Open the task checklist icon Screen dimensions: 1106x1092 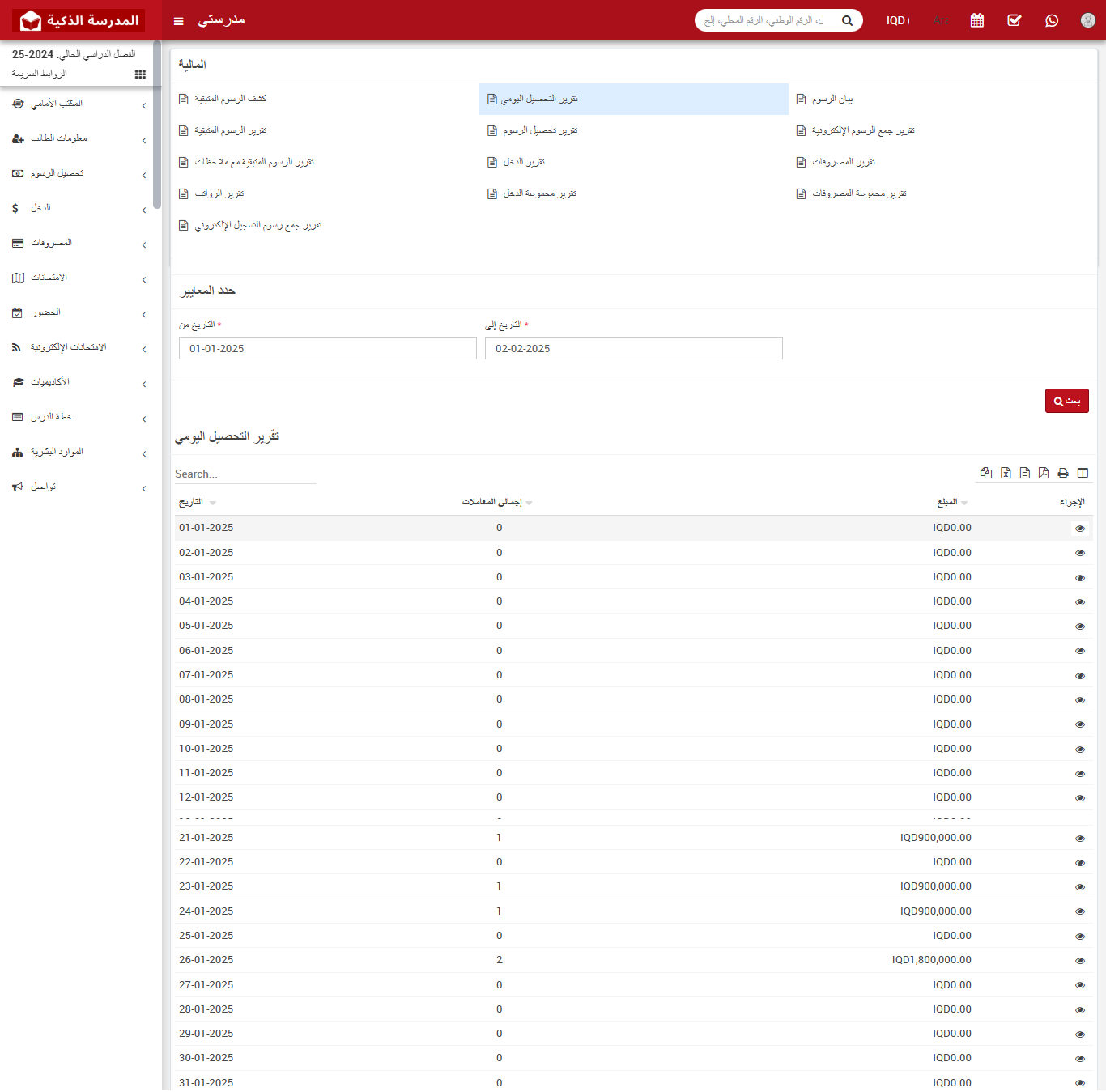pyautogui.click(x=1015, y=21)
